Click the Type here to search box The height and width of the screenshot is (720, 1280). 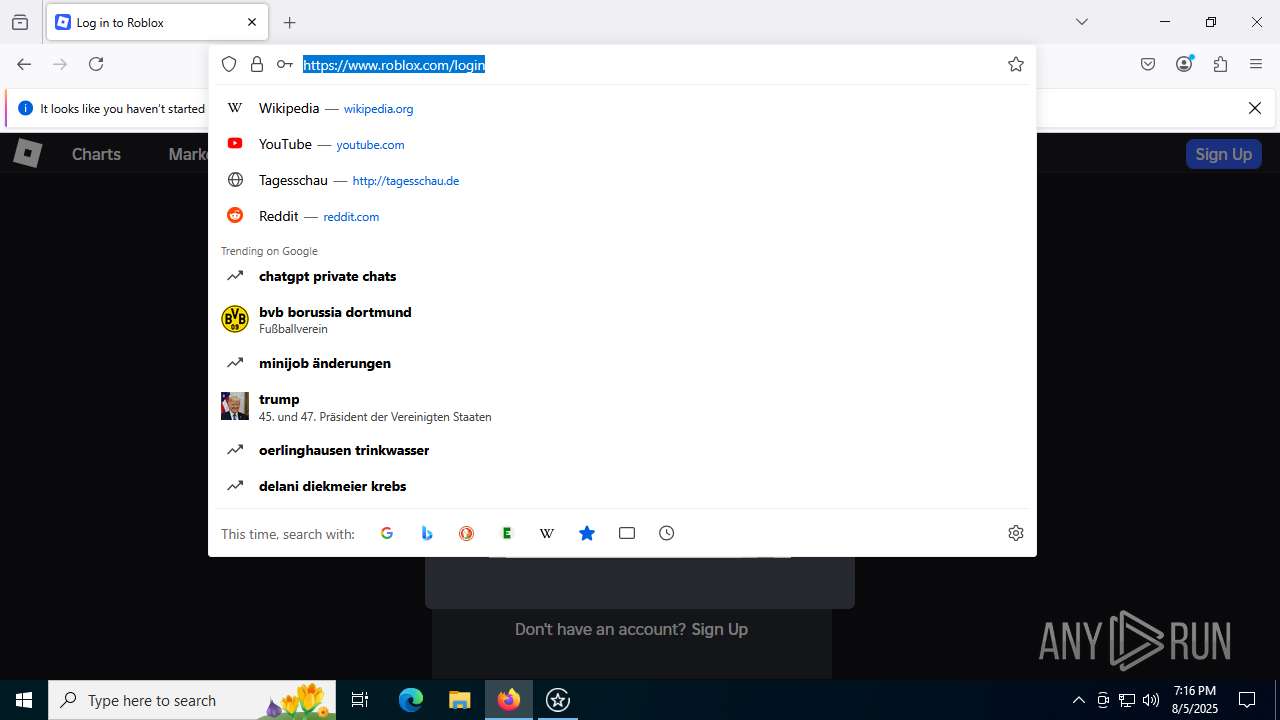[x=194, y=700]
